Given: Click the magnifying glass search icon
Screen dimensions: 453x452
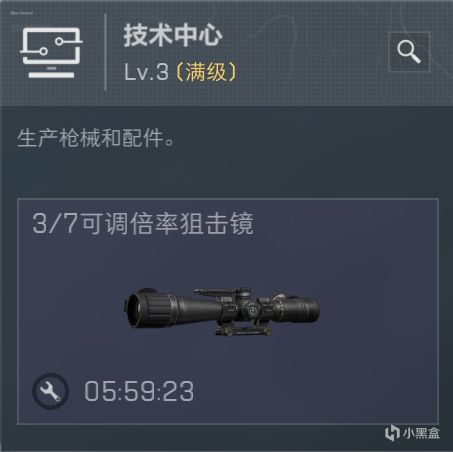Looking at the screenshot, I should pos(409,52).
